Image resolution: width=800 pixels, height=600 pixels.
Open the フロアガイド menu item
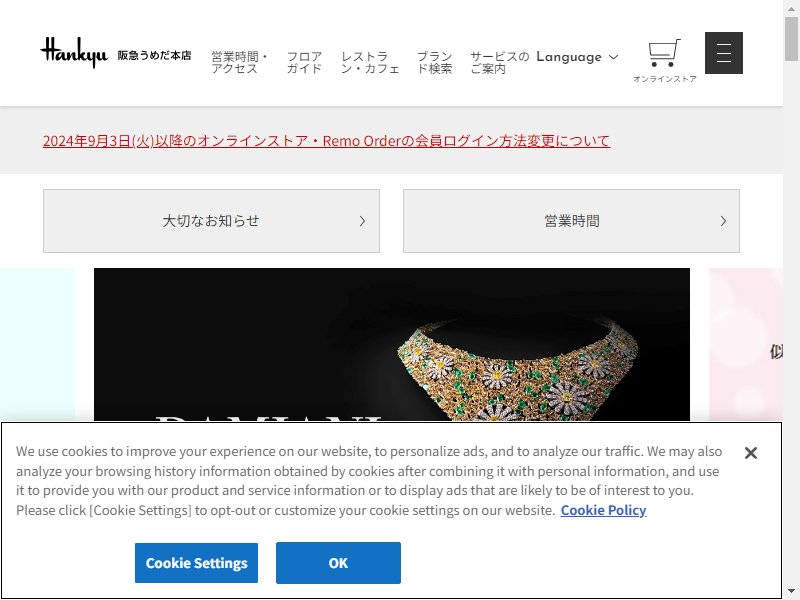coord(305,62)
